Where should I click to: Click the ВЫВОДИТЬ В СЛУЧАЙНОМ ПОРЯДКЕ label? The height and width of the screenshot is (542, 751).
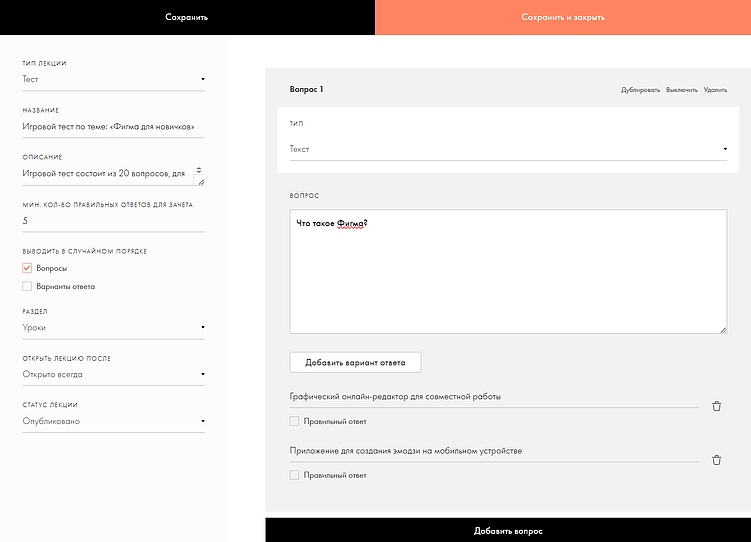[85, 251]
